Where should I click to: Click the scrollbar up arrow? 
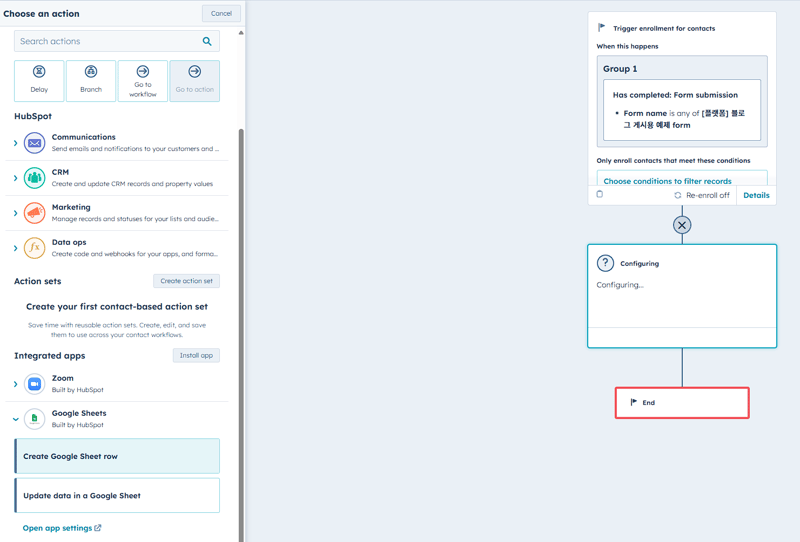(x=241, y=33)
